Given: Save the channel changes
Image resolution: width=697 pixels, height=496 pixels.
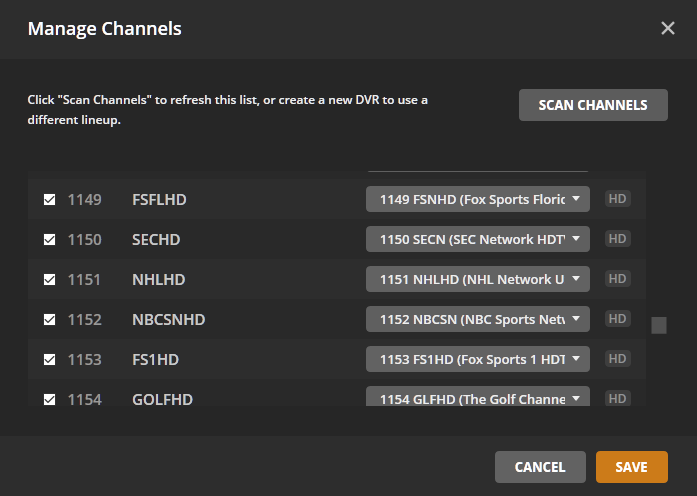Looking at the screenshot, I should point(631,467).
